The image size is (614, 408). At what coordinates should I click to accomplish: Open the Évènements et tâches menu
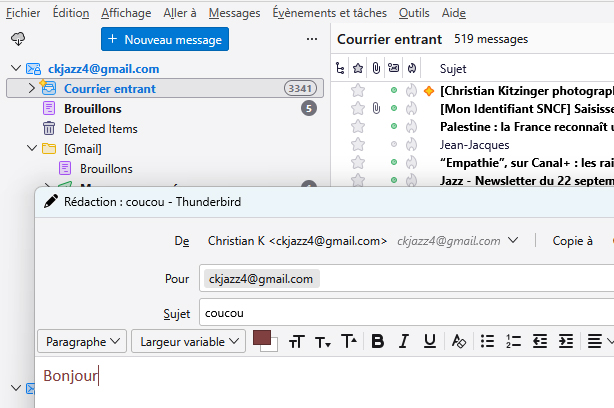(329, 13)
